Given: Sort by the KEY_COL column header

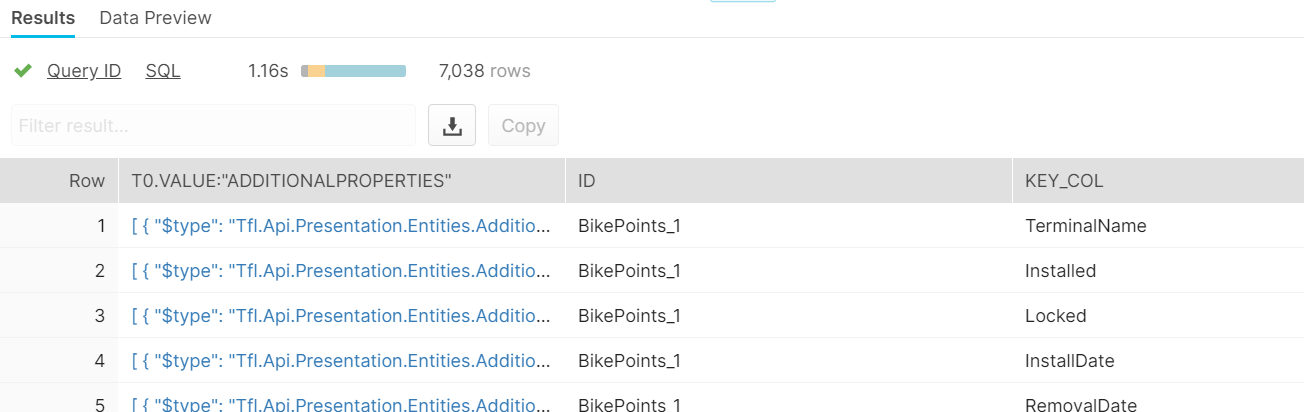Looking at the screenshot, I should (x=1064, y=181).
